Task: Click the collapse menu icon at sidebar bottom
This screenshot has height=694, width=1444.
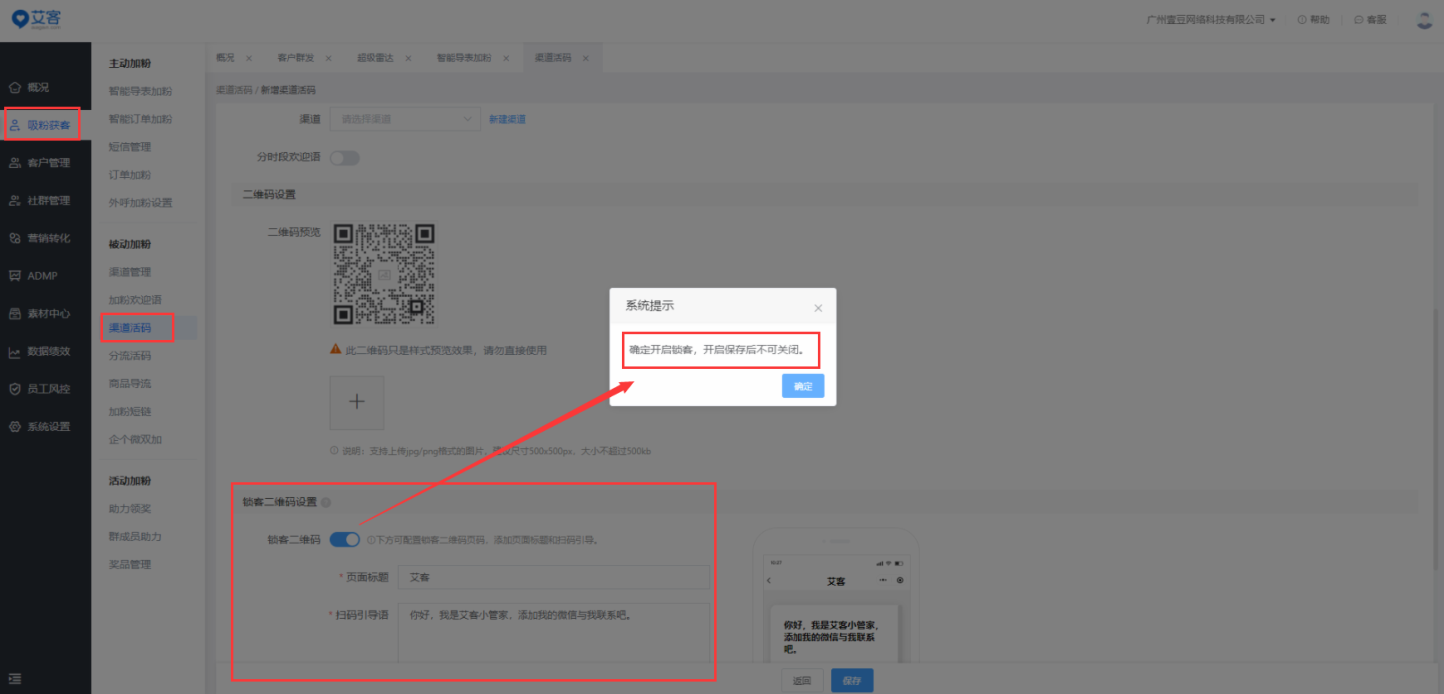Action: click(x=15, y=679)
